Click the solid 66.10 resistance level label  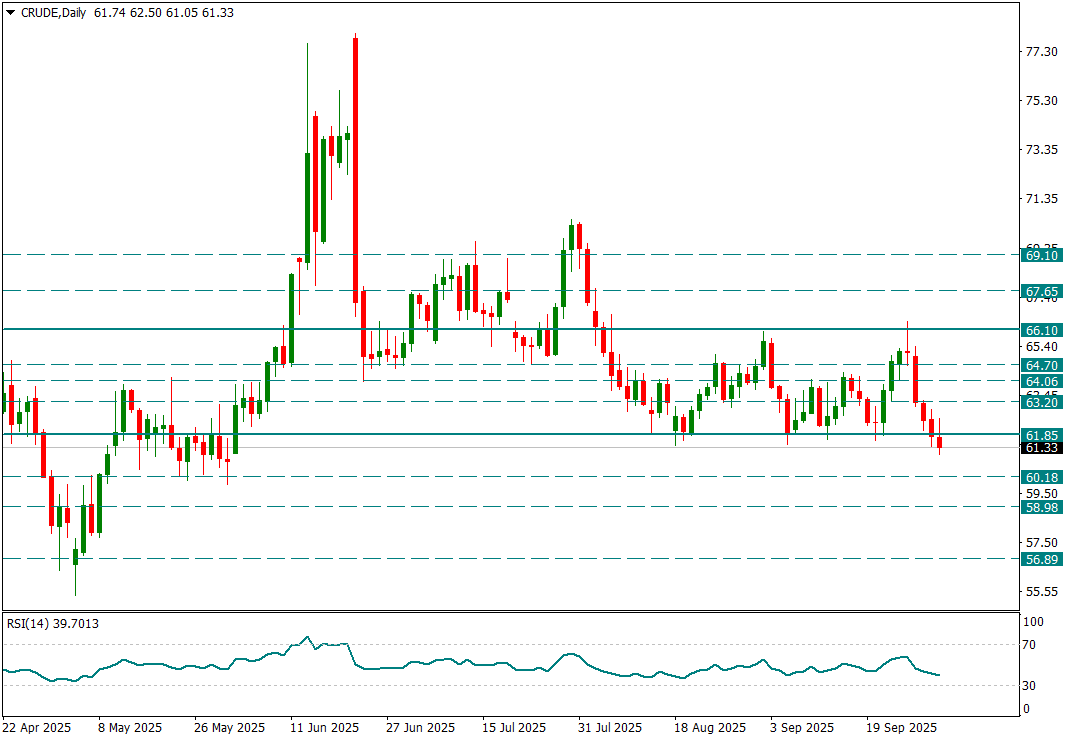pyautogui.click(x=1042, y=330)
